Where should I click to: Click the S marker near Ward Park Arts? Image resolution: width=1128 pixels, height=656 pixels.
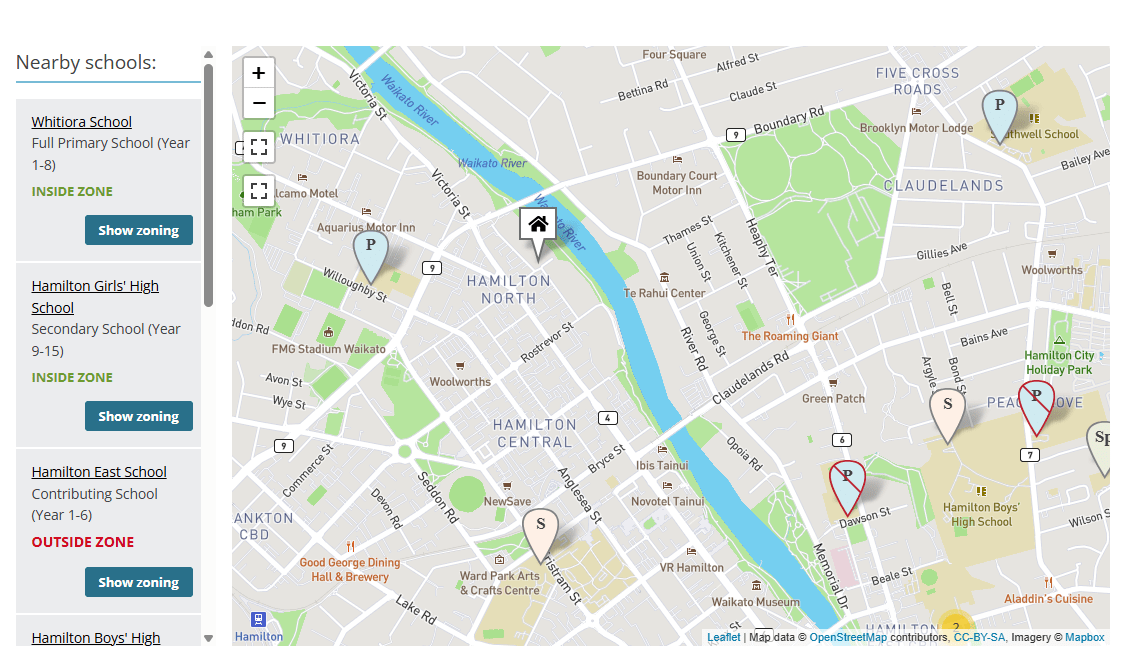point(540,535)
